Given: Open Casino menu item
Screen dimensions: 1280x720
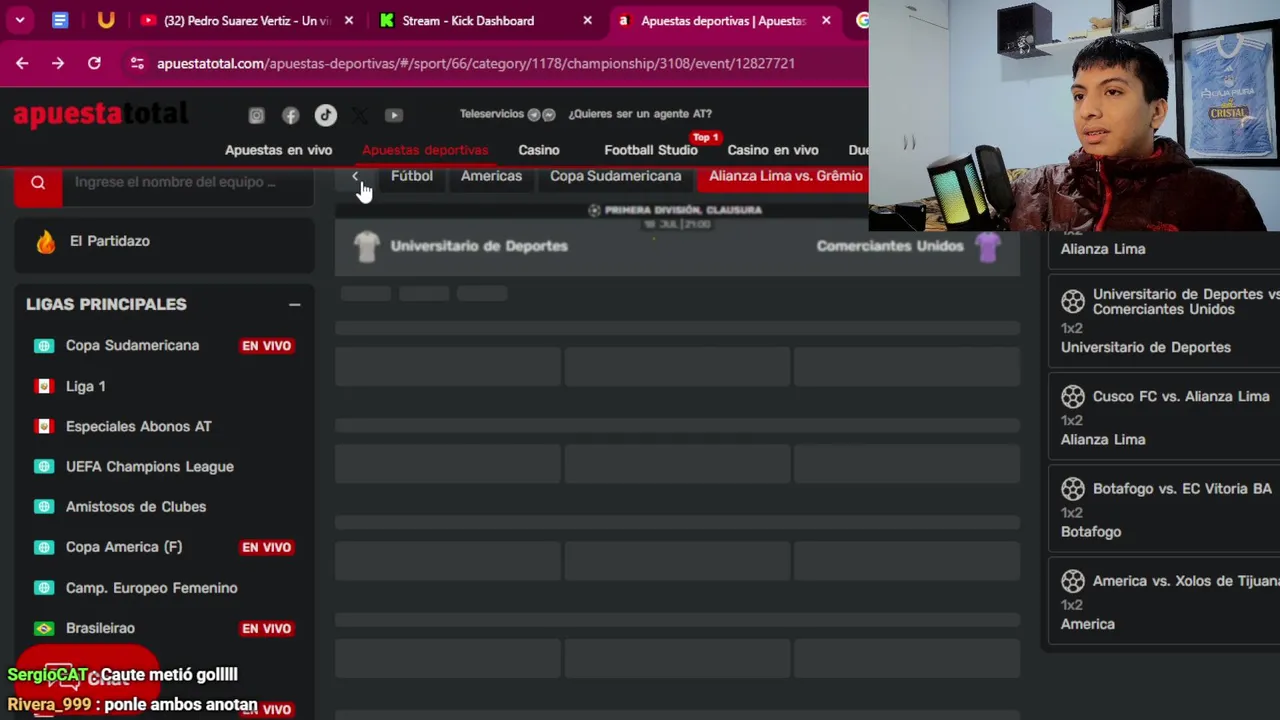Looking at the screenshot, I should click(x=538, y=150).
